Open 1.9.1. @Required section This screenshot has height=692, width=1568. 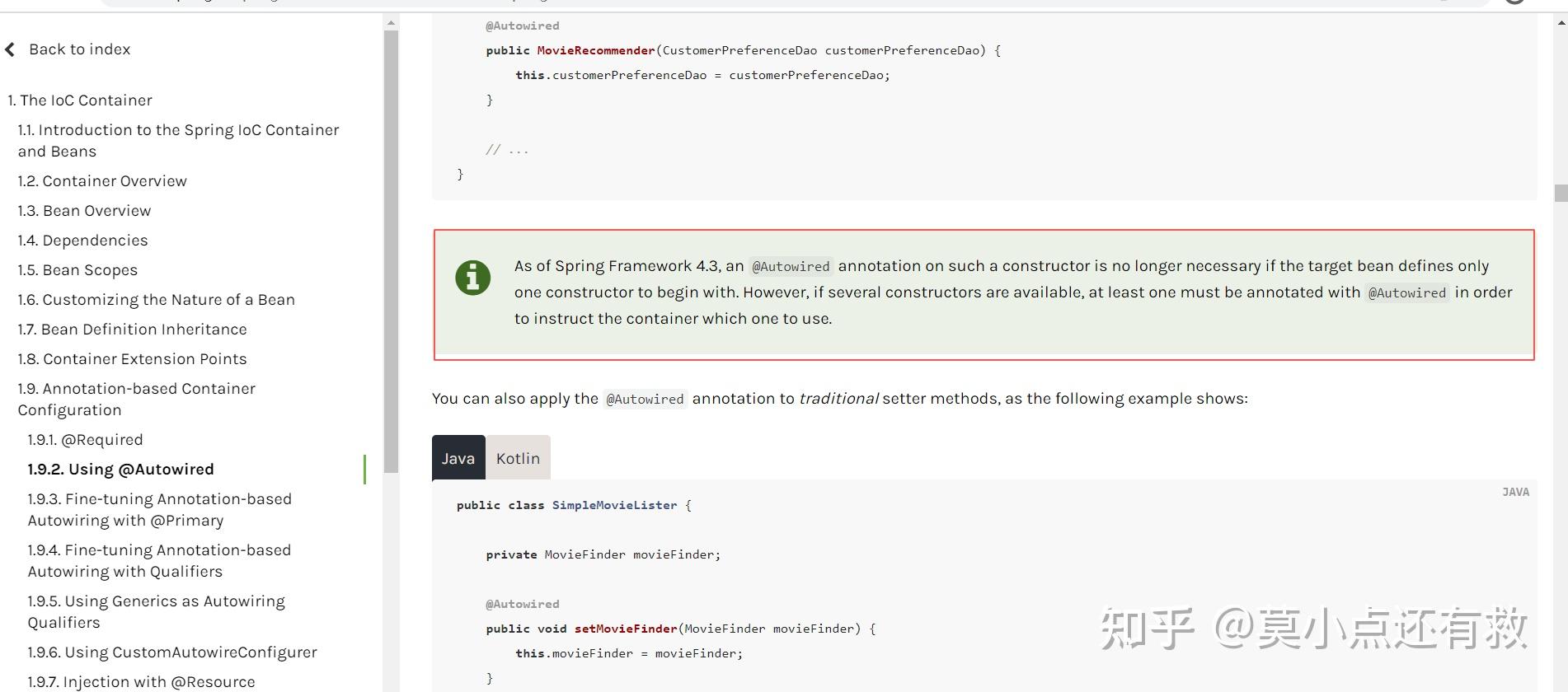coord(86,440)
